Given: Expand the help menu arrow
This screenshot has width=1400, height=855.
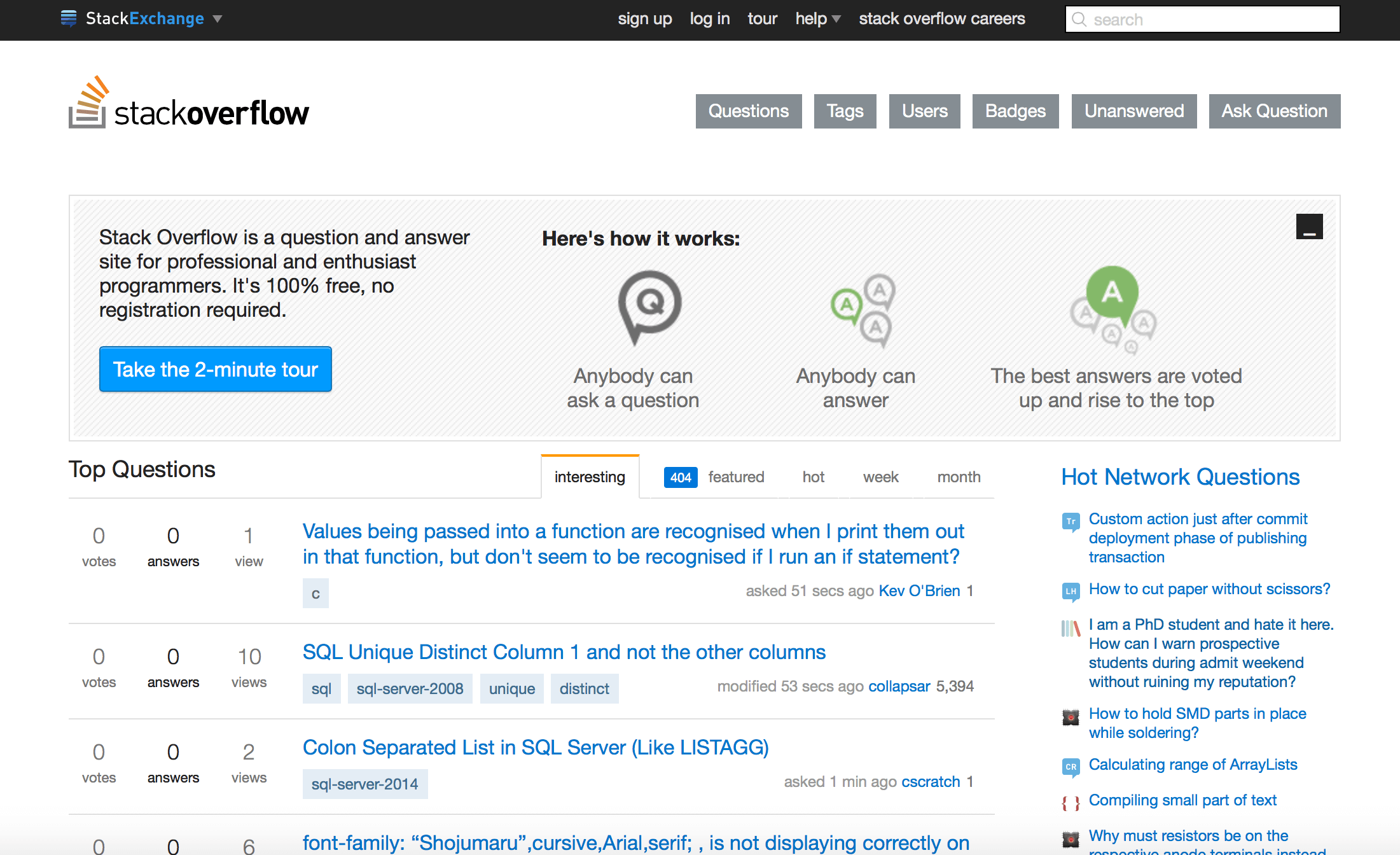Looking at the screenshot, I should click(836, 19).
